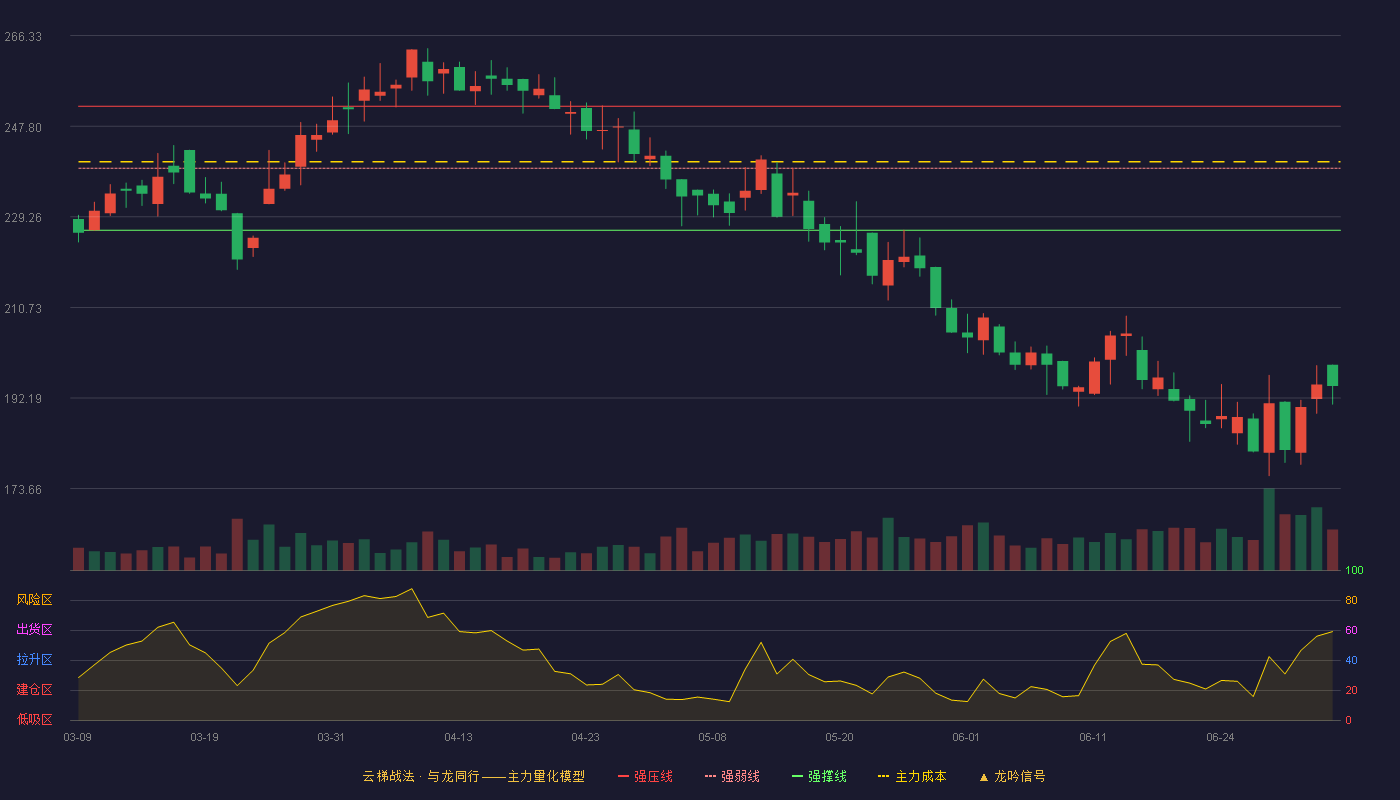The height and width of the screenshot is (800, 1400).
Task: Click the 拉升区 zone label
Action: click(x=34, y=660)
